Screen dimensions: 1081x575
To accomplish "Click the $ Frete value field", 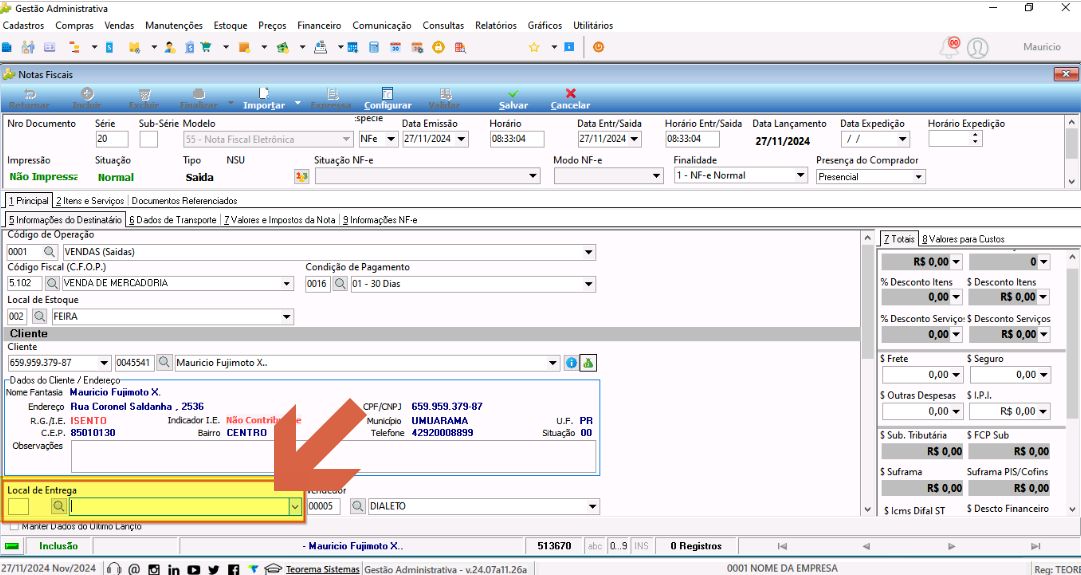I will tap(922, 374).
